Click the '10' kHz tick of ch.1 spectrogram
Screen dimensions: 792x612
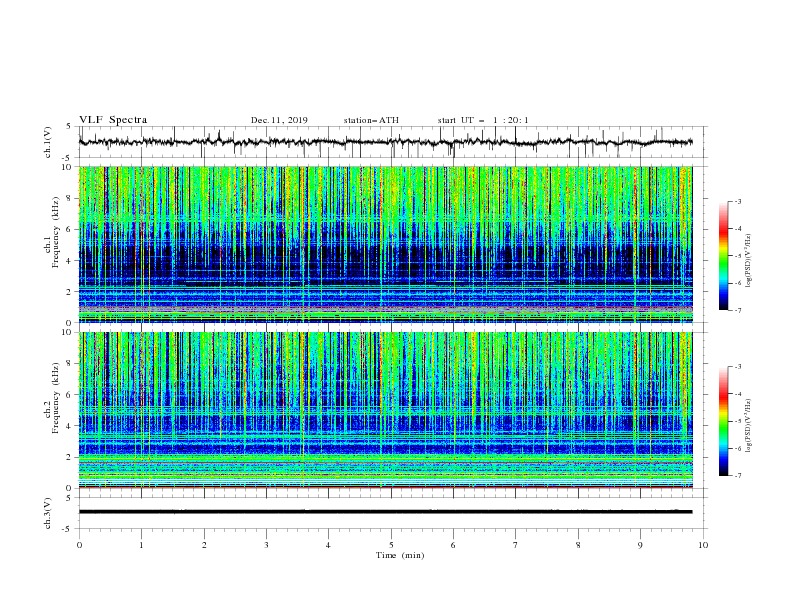[x=69, y=167]
